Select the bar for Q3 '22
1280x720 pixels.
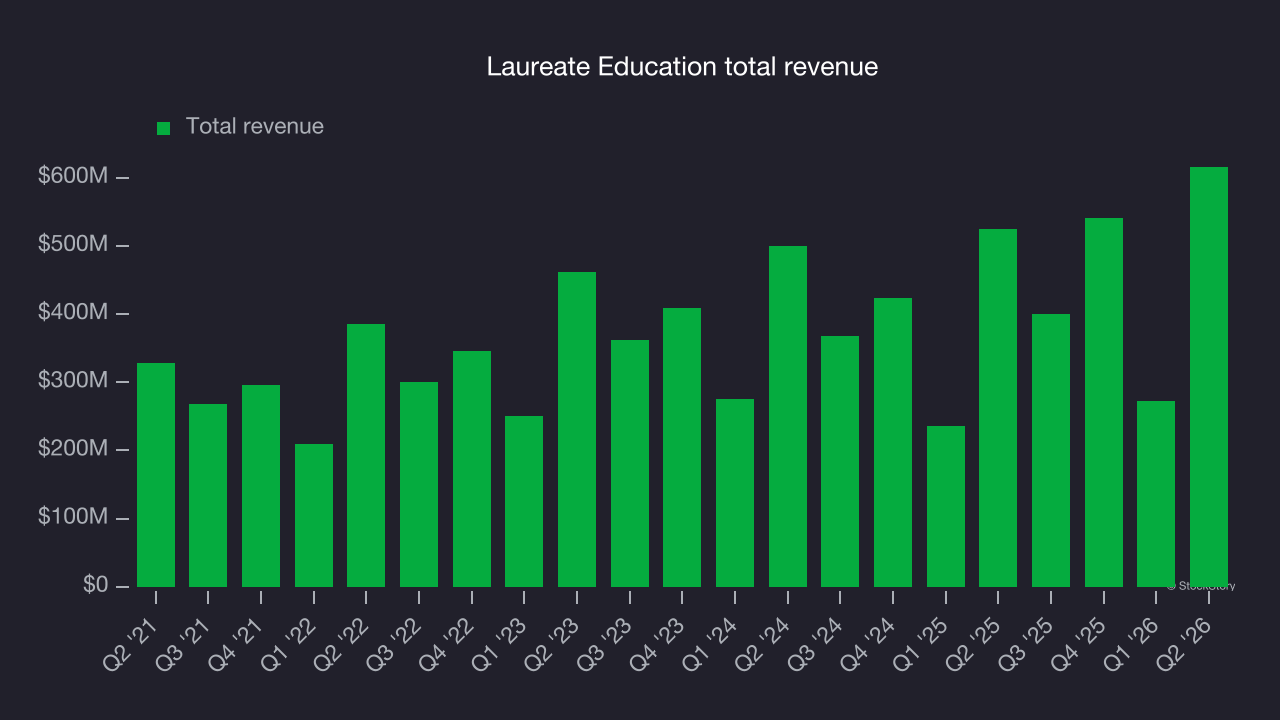419,484
